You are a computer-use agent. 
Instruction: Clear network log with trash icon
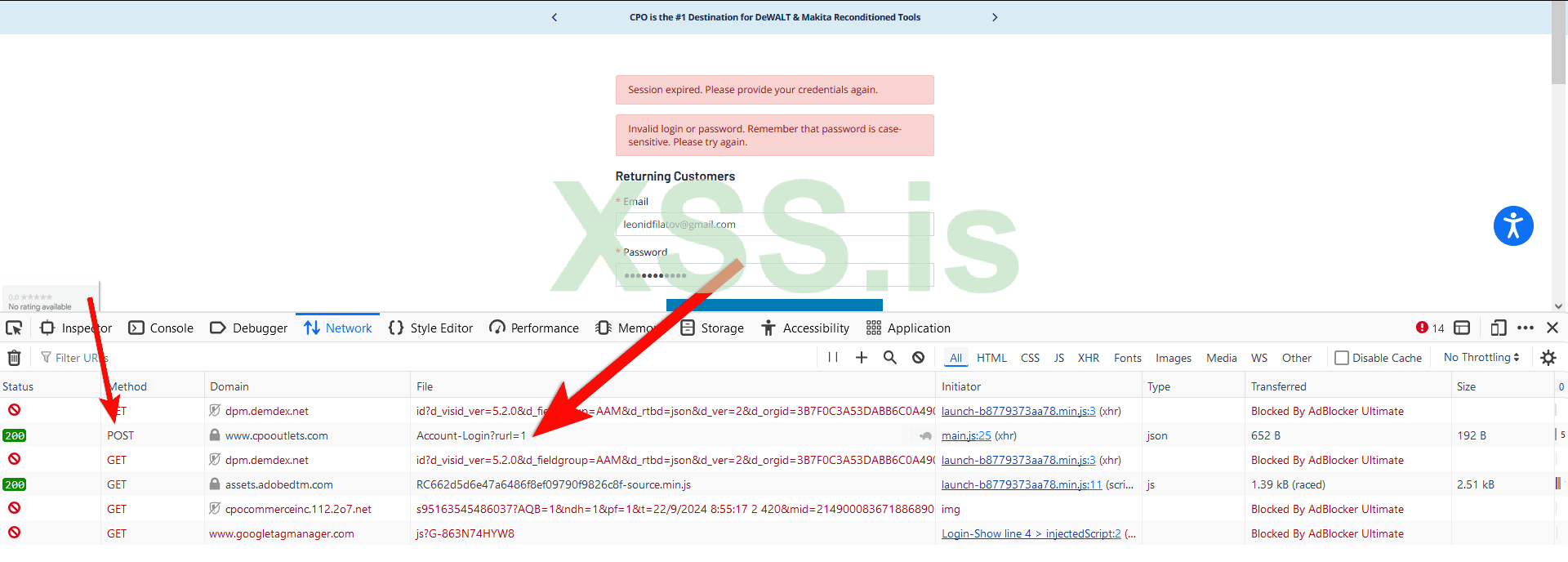14,357
